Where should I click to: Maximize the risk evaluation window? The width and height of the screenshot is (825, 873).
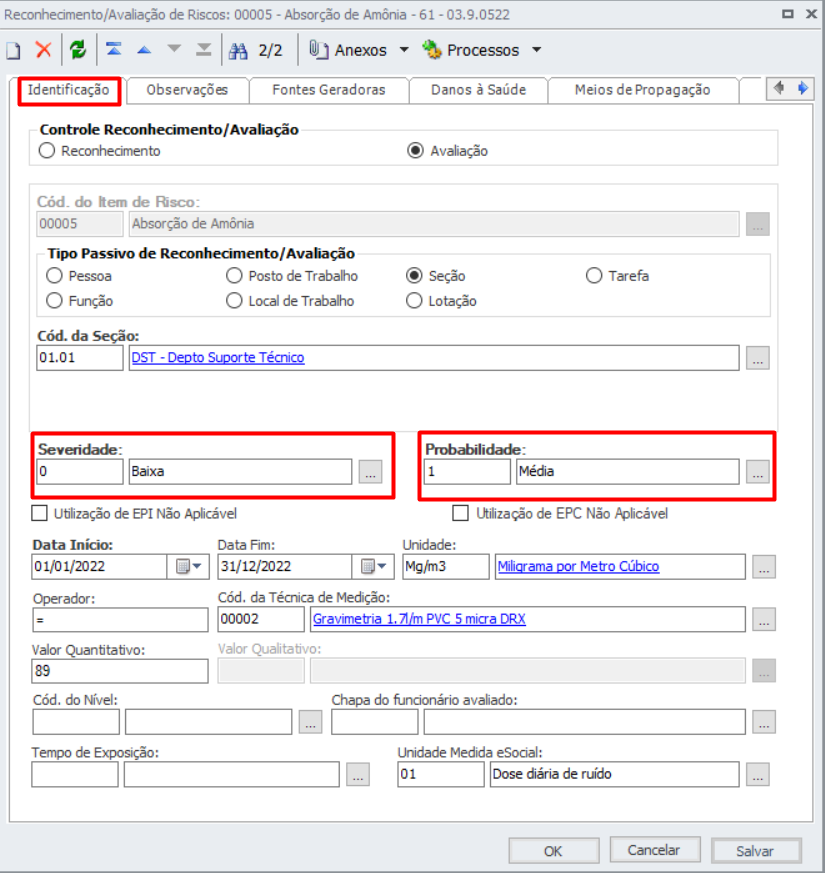788,14
